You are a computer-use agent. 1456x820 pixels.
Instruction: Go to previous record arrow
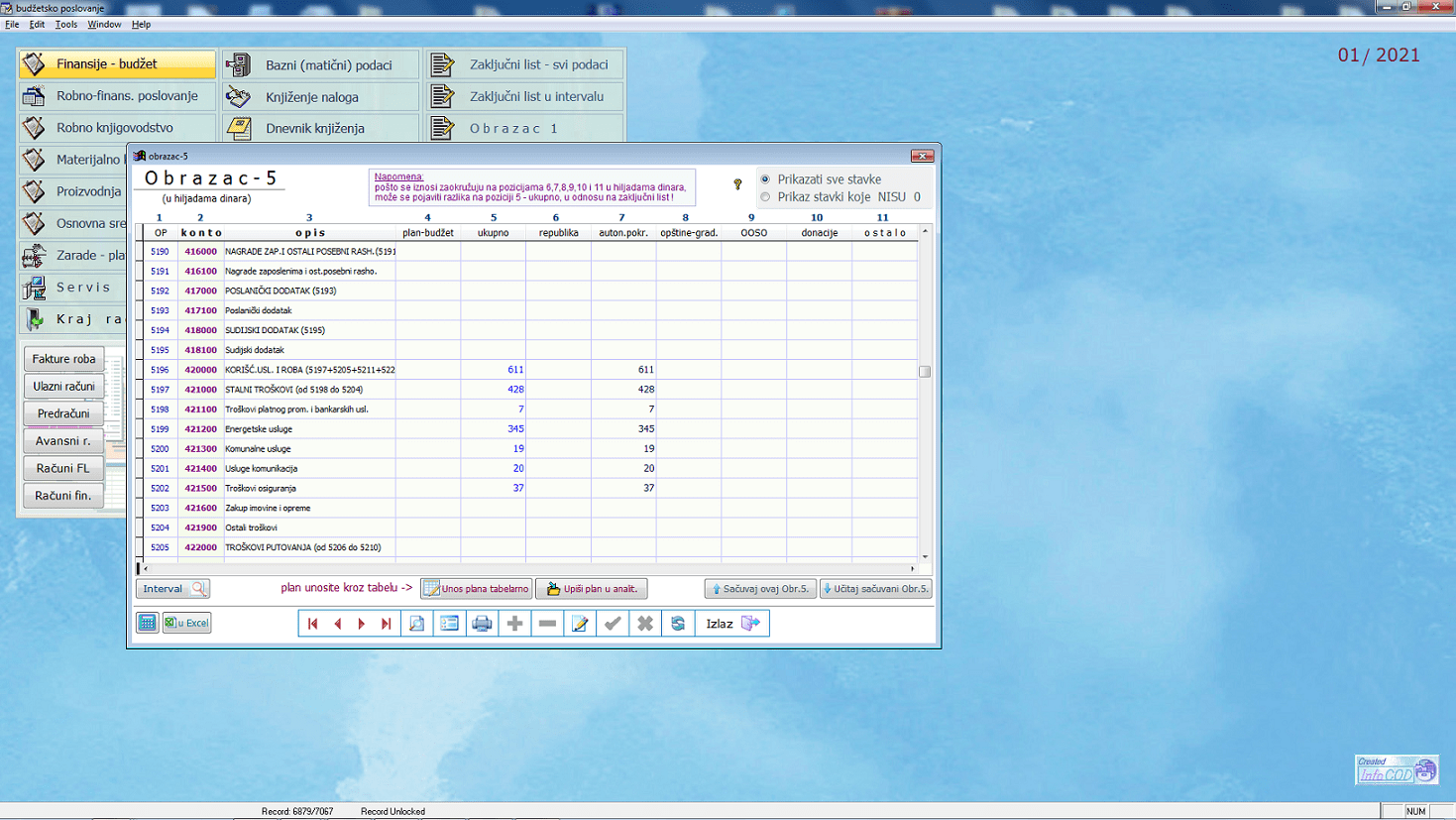(x=338, y=624)
